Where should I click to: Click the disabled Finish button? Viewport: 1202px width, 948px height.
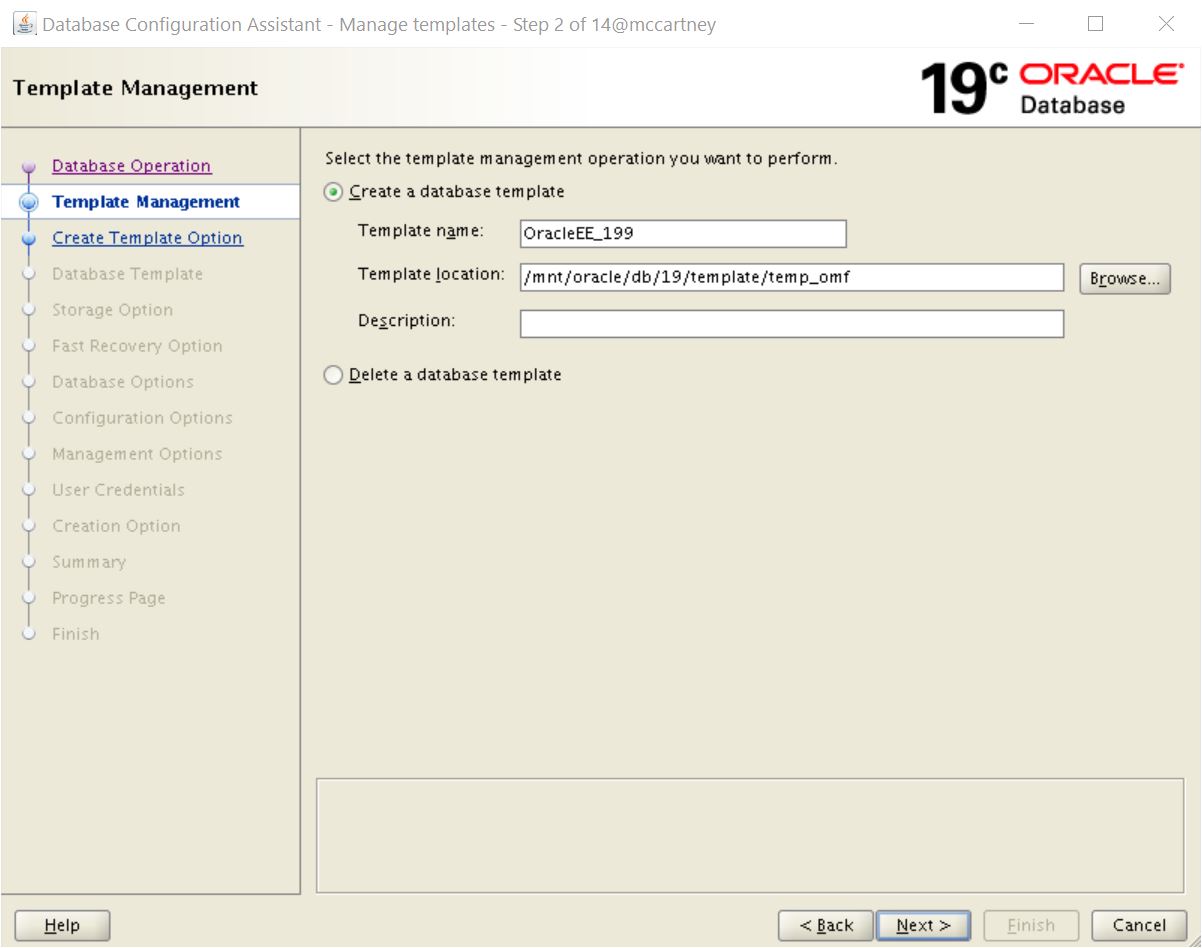tap(1031, 926)
